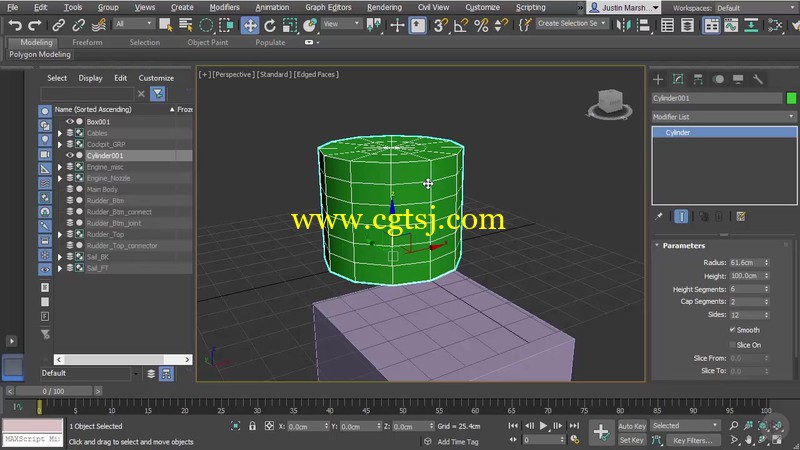Open the Rendering menu
Image resolution: width=800 pixels, height=450 pixels.
pos(384,7)
